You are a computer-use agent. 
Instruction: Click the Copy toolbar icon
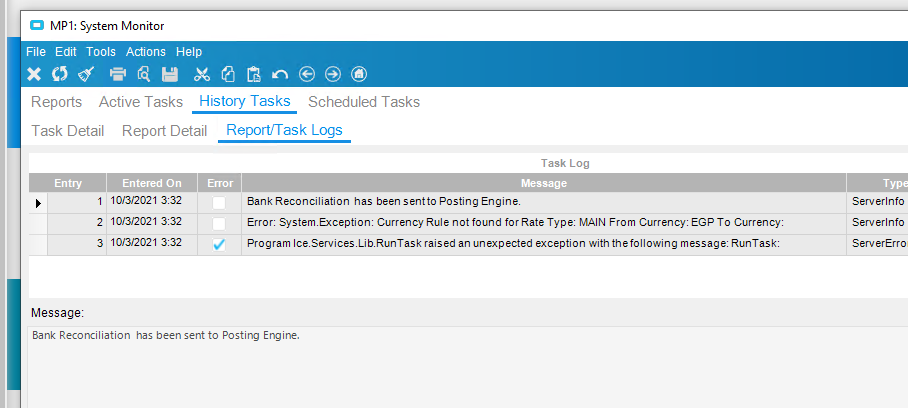pos(228,74)
